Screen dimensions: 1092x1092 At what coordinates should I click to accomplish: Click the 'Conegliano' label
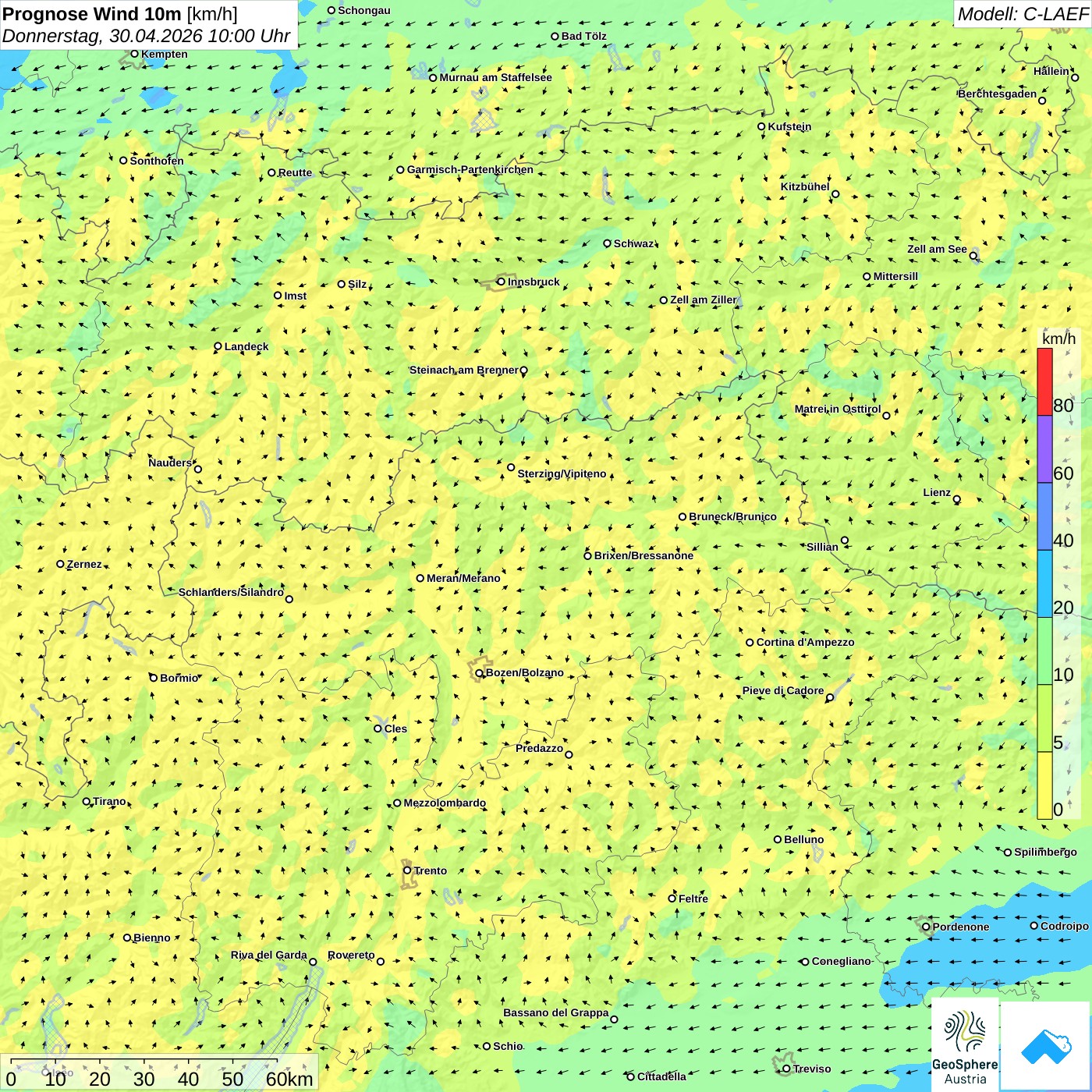[841, 961]
